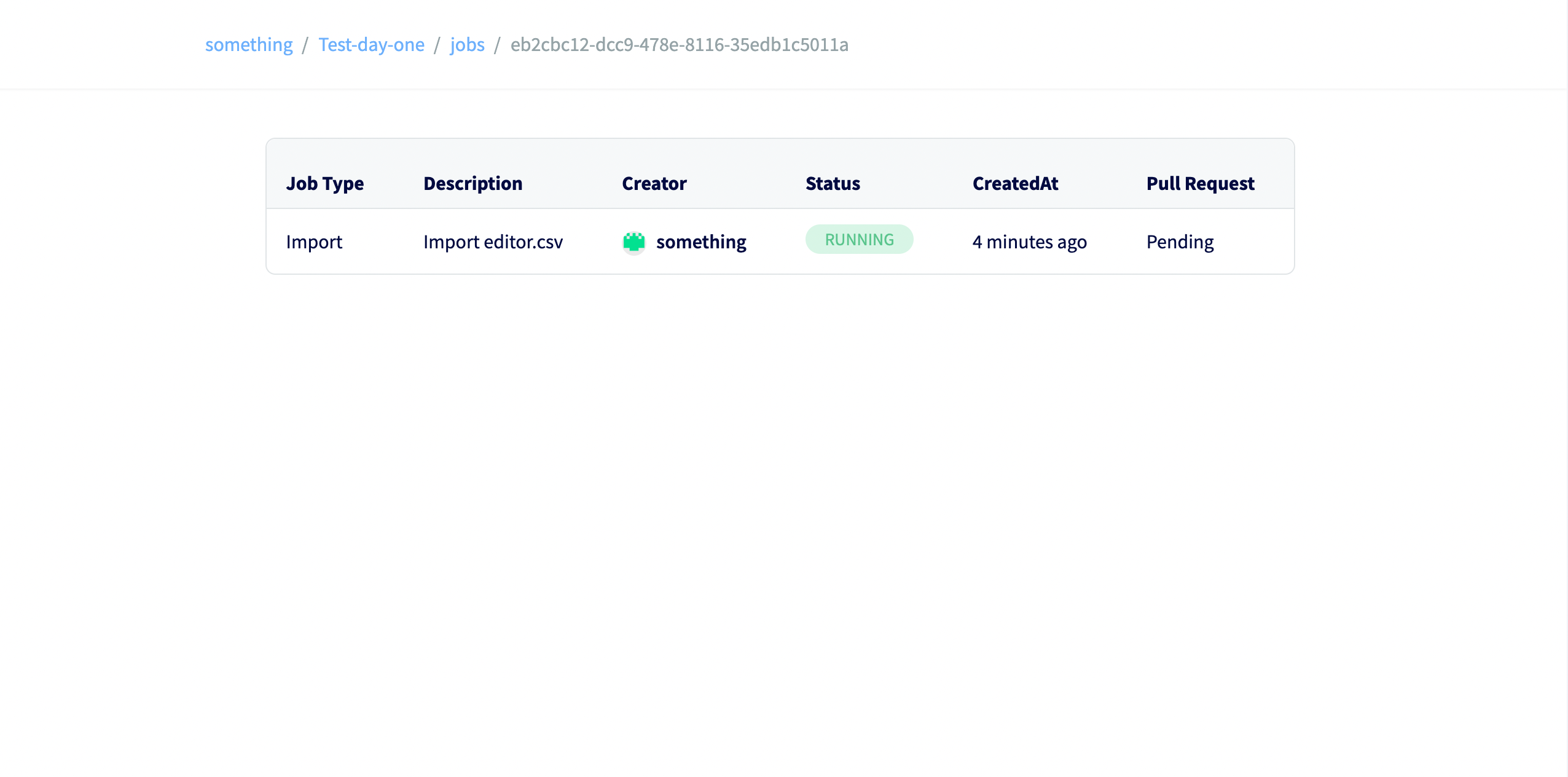Click the CreatedAt column header
Viewport: 1568px width, 777px height.
[x=1015, y=183]
